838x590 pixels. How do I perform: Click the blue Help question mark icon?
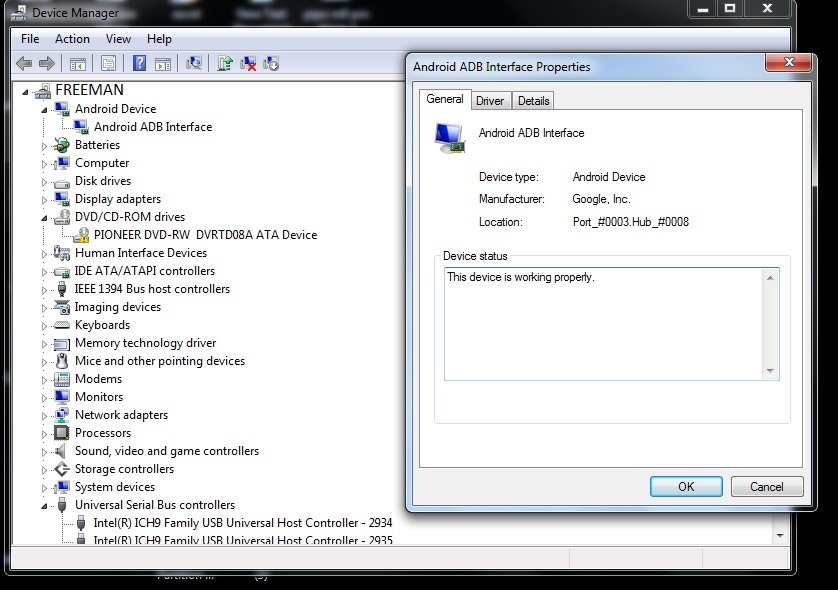(x=139, y=64)
